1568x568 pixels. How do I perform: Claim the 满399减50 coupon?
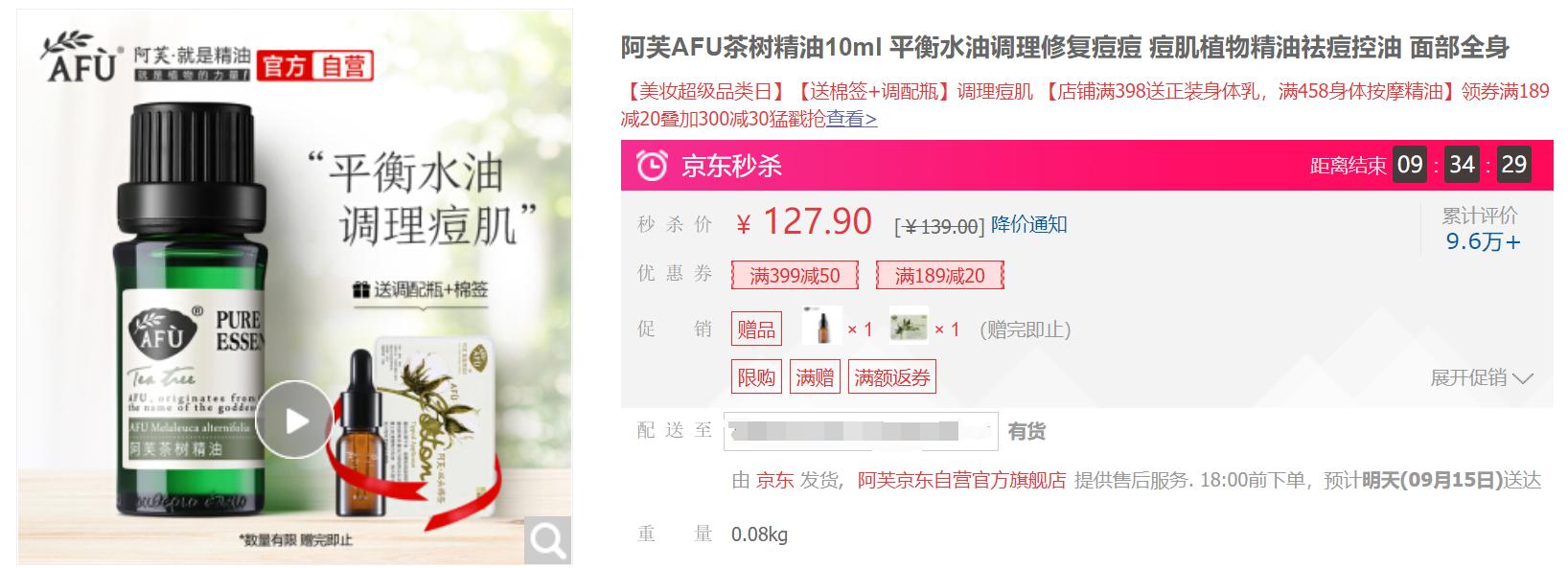795,276
